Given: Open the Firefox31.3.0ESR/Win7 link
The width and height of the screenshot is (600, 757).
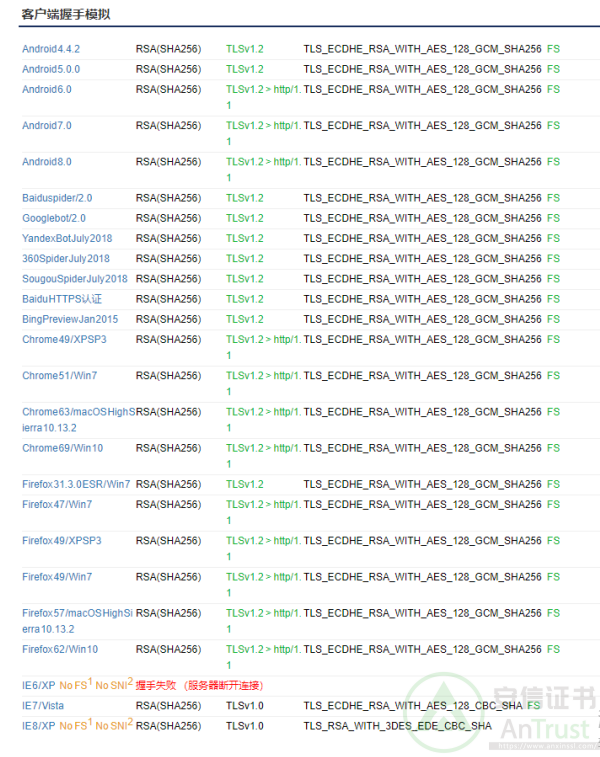Looking at the screenshot, I should [76, 484].
